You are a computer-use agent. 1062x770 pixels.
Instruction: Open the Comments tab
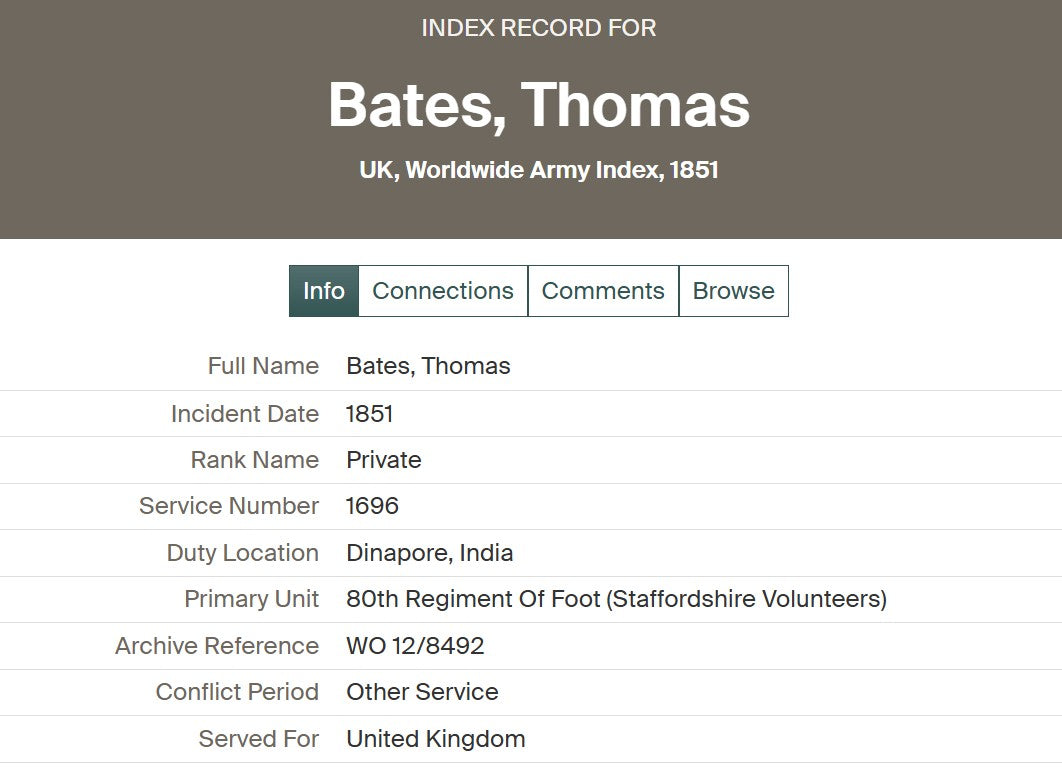[x=603, y=291]
